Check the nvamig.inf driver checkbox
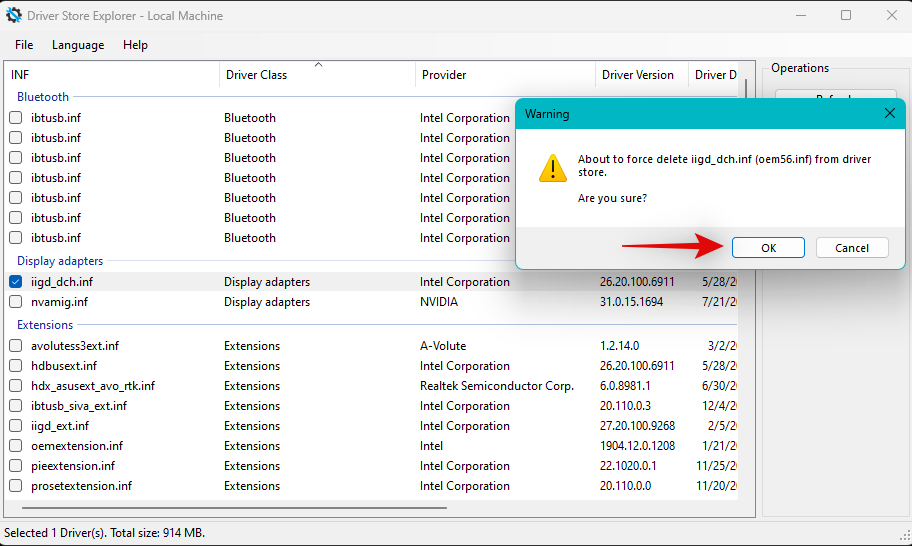The height and width of the screenshot is (546, 912). (16, 302)
